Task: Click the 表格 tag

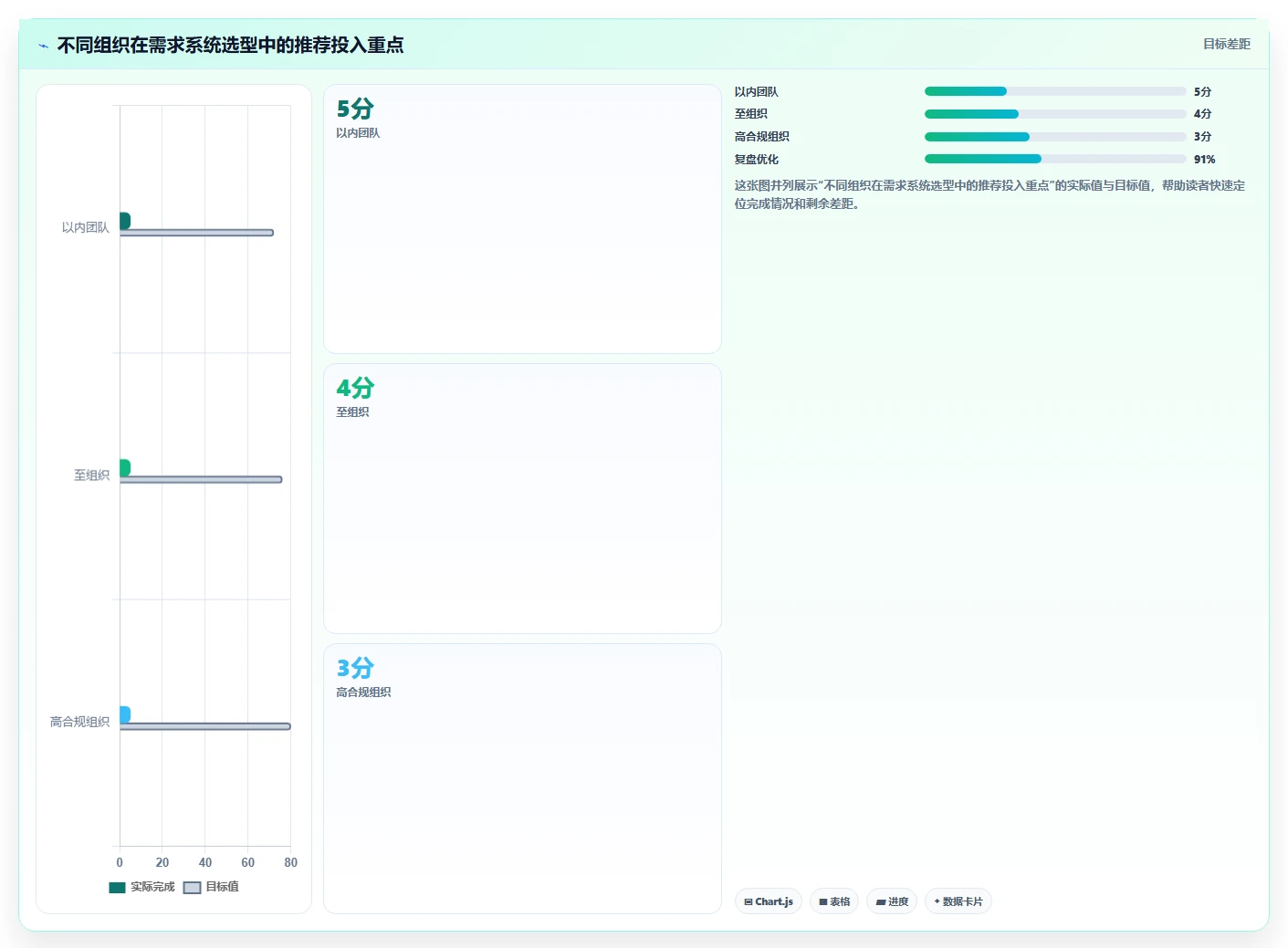Action: (x=834, y=901)
